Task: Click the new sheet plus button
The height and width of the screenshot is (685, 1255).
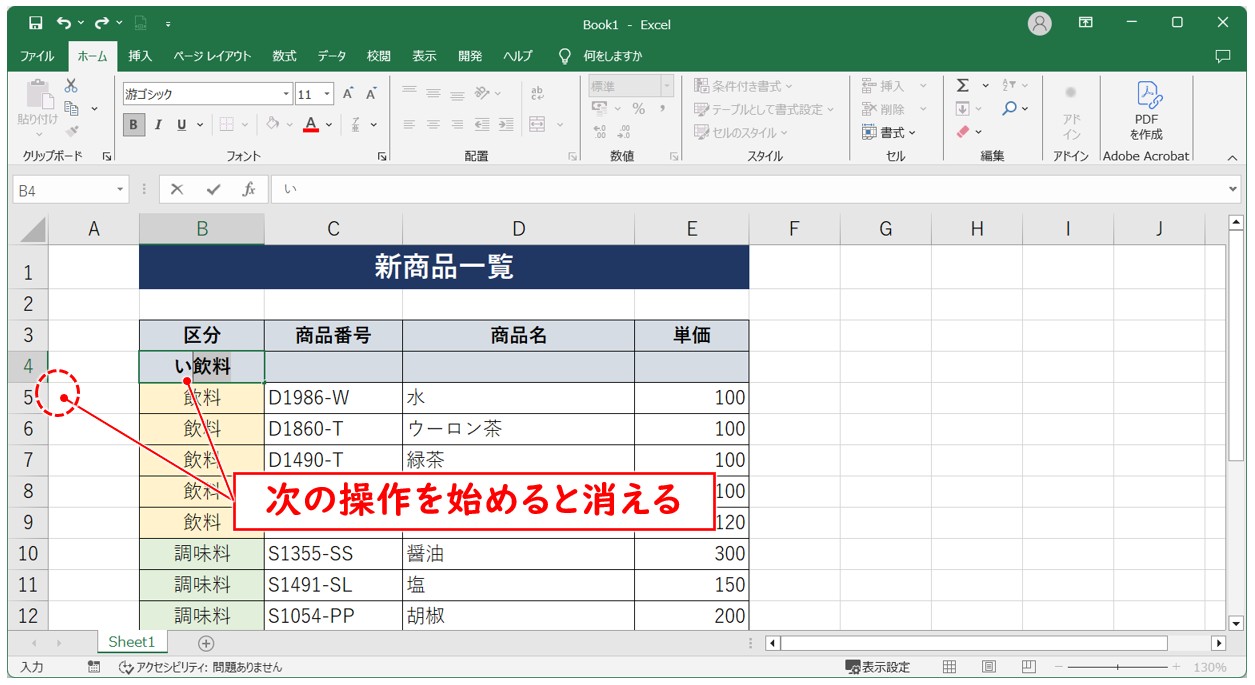Action: tap(205, 643)
